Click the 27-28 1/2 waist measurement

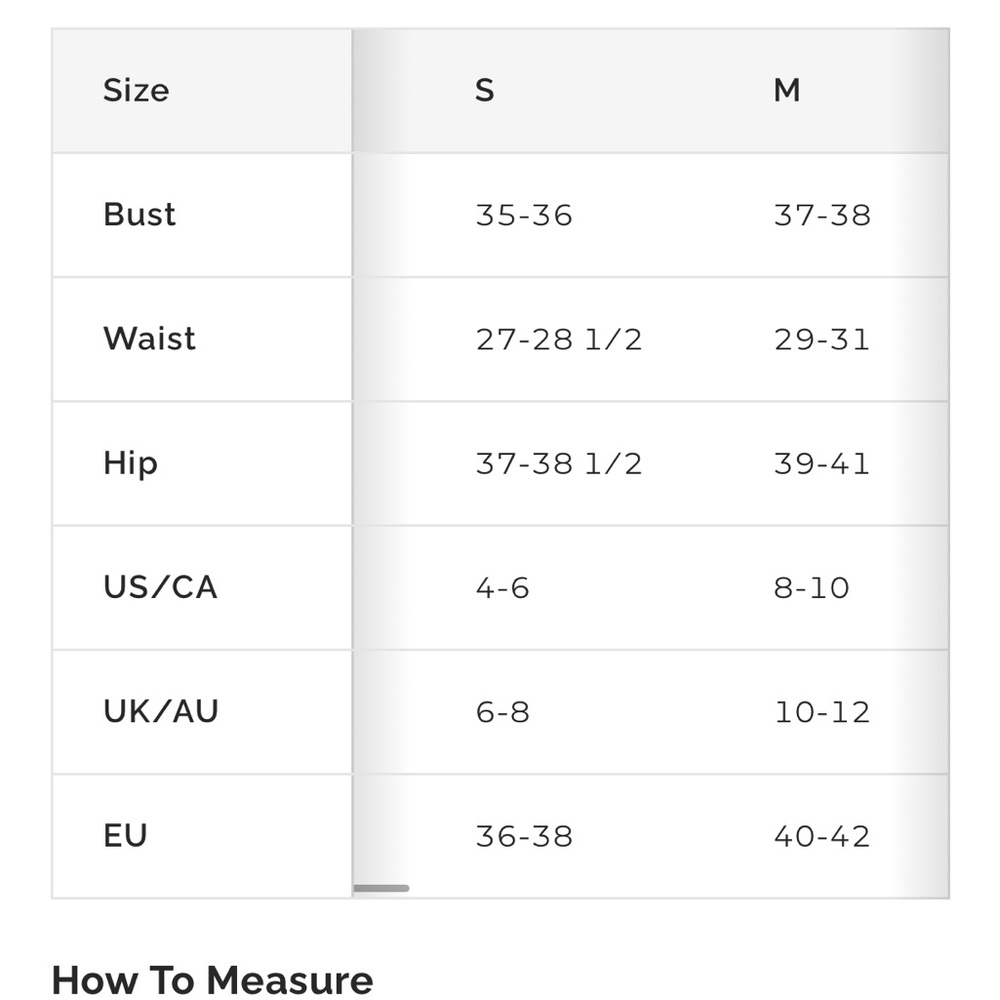559,339
